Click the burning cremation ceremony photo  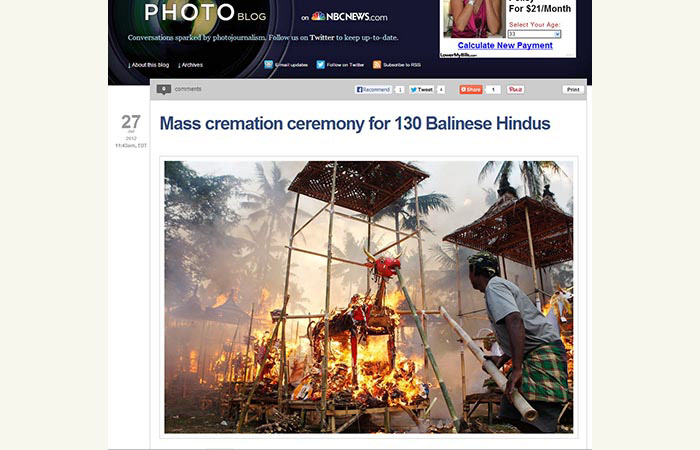tap(369, 297)
